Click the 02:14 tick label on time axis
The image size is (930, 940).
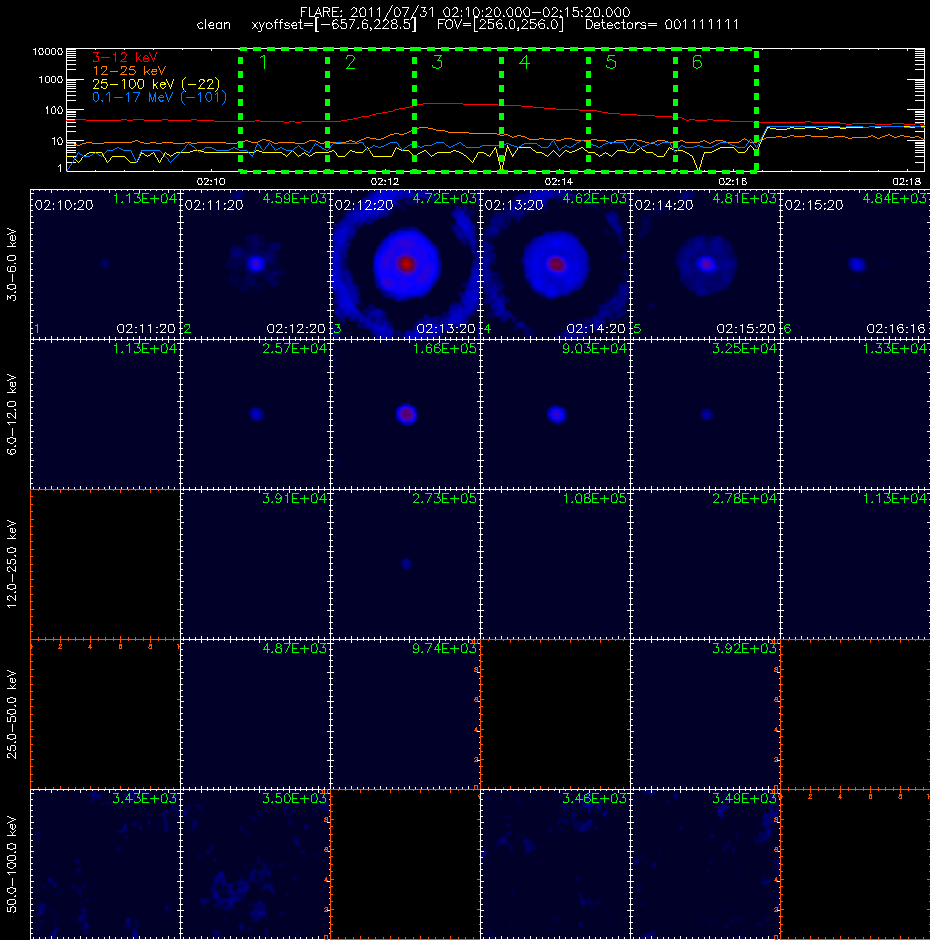point(559,181)
